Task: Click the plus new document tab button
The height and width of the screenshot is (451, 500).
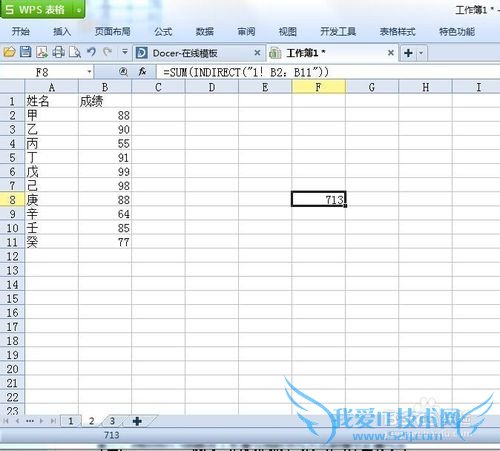Action: point(408,53)
